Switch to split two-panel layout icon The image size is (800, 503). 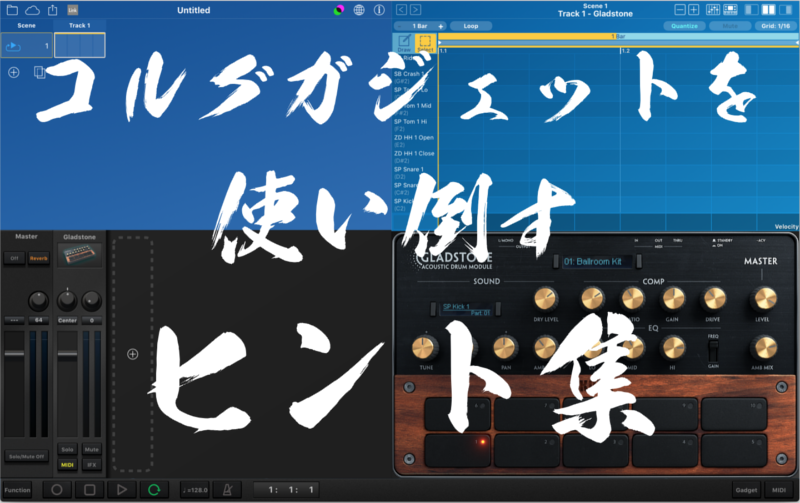point(768,10)
